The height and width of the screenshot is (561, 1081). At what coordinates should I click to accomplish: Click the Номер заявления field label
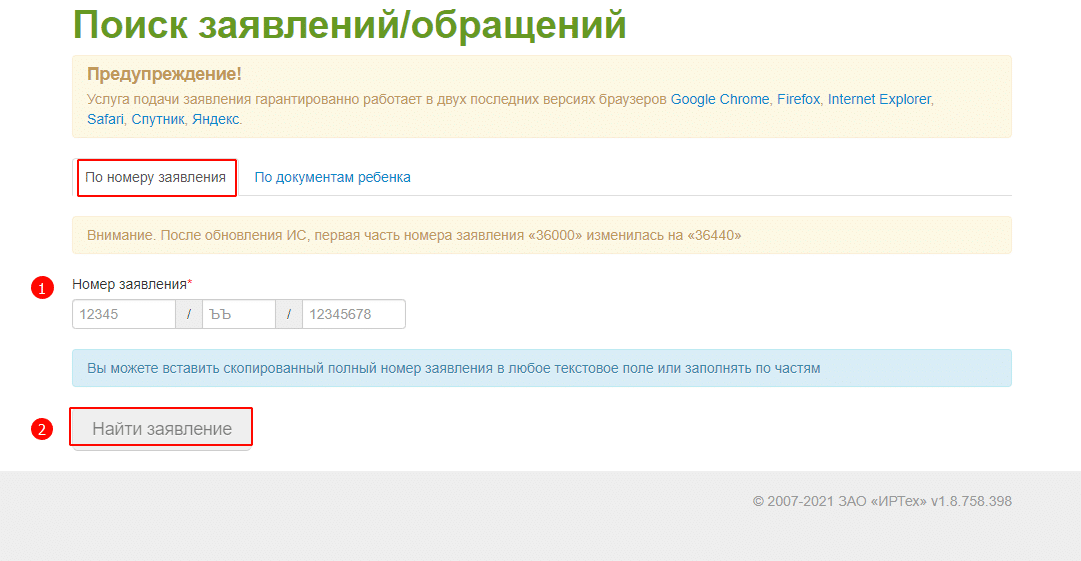tap(130, 284)
